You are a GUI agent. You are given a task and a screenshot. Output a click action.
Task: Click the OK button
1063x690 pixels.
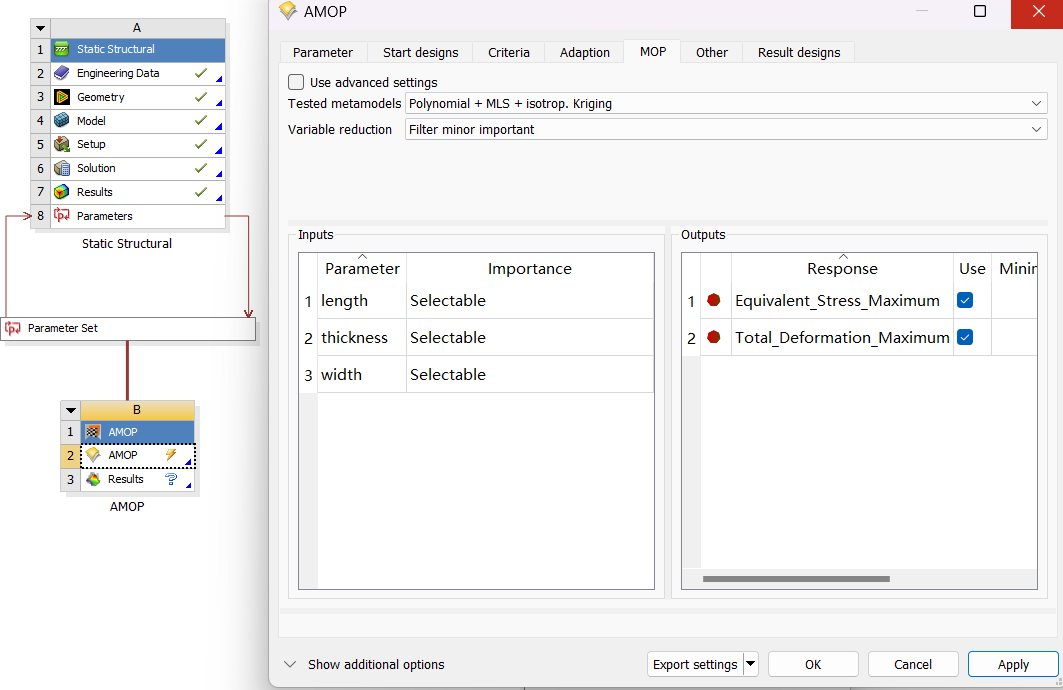[x=813, y=664]
